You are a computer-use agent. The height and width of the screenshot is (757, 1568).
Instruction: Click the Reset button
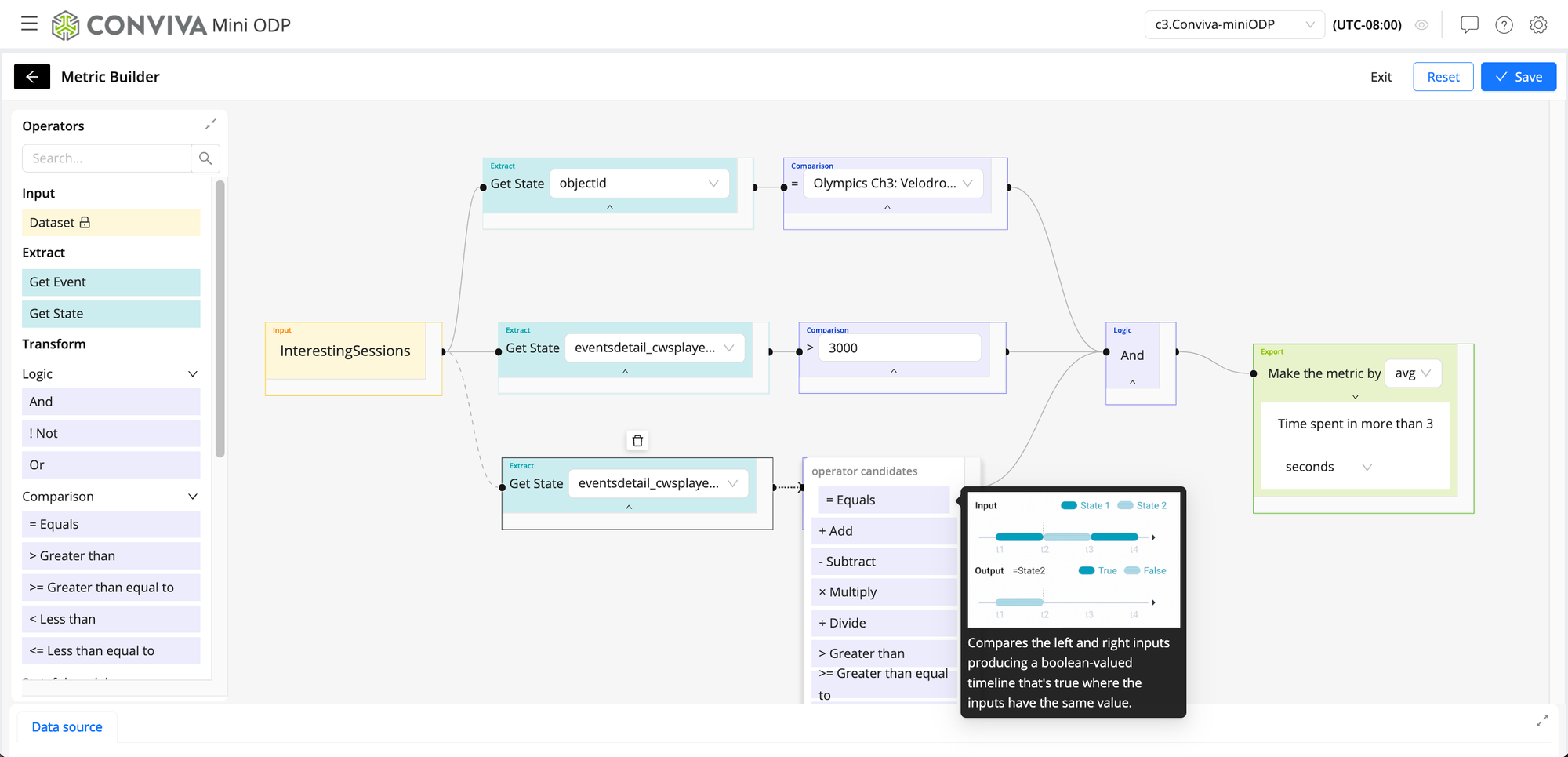(x=1443, y=76)
